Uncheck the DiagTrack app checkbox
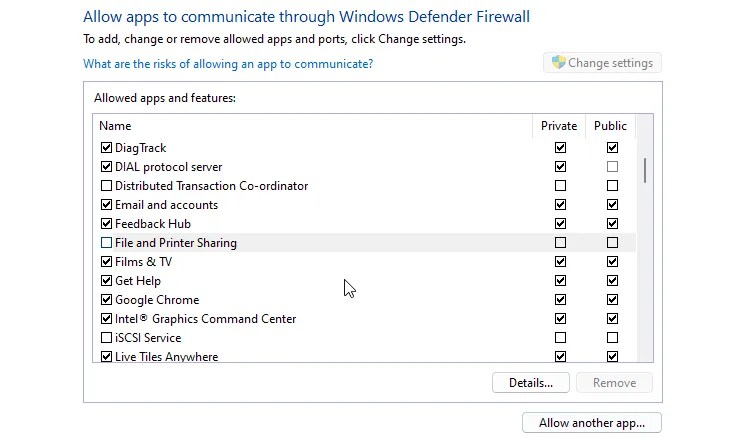Image resolution: width=750 pixels, height=440 pixels. (107, 148)
